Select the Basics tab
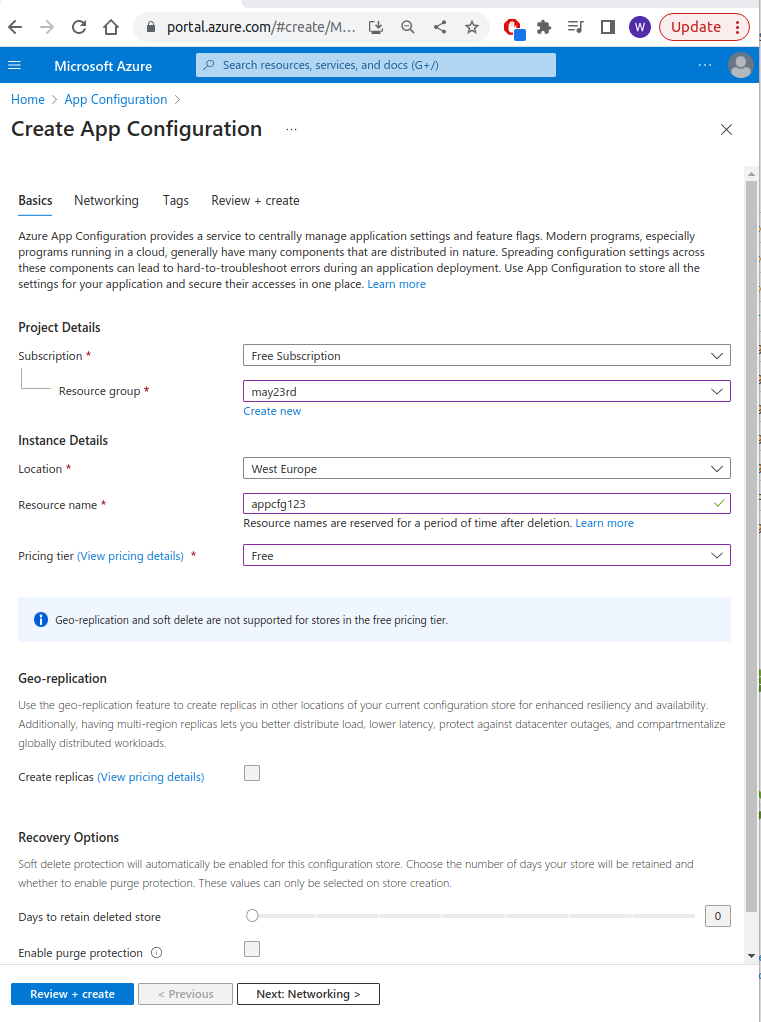761x1022 pixels. pyautogui.click(x=35, y=201)
